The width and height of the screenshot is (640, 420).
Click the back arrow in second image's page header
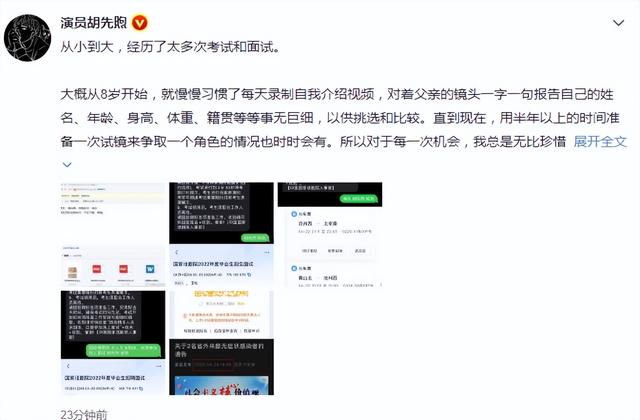click(176, 252)
